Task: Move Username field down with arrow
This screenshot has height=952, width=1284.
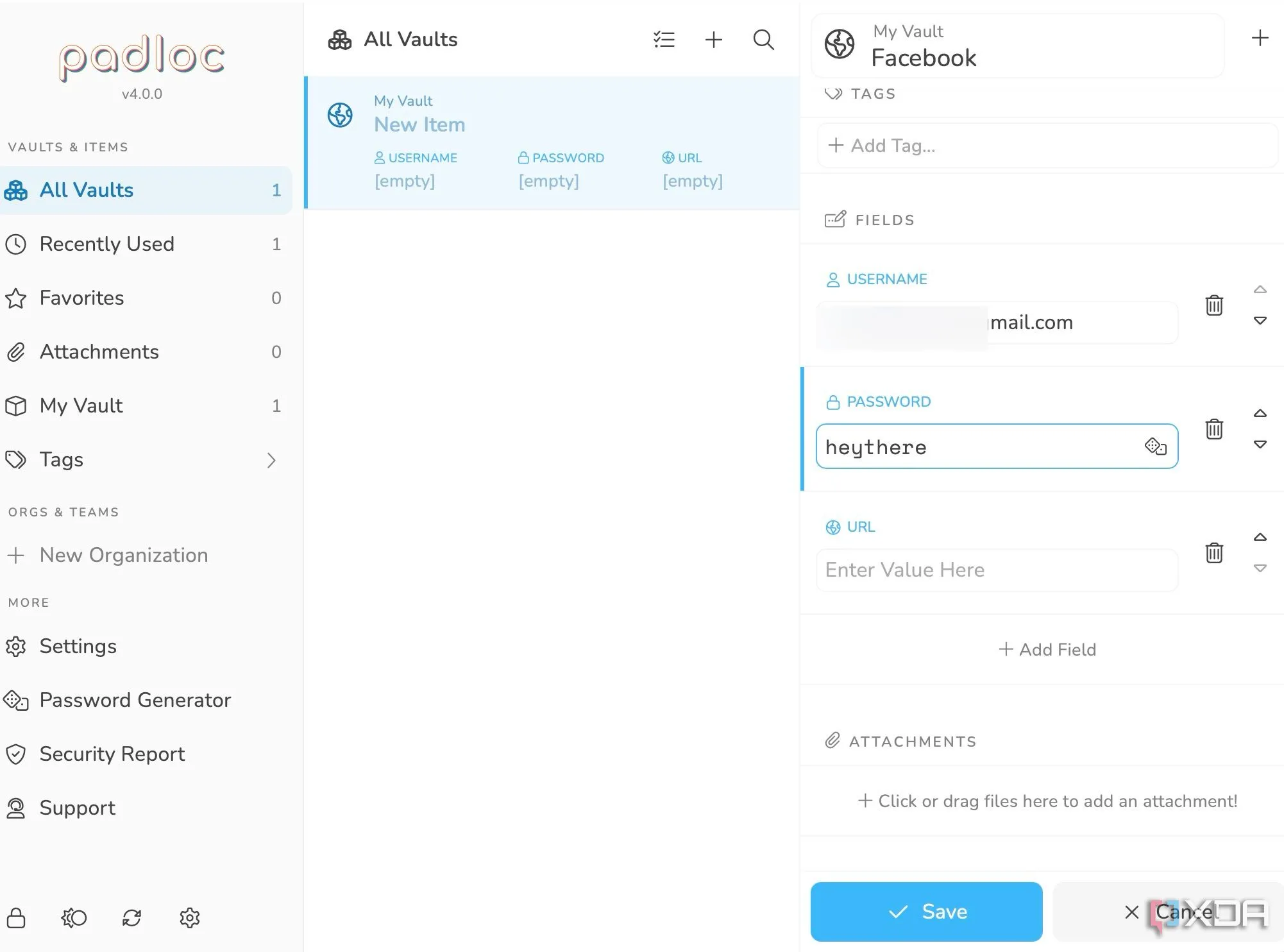Action: [1260, 321]
